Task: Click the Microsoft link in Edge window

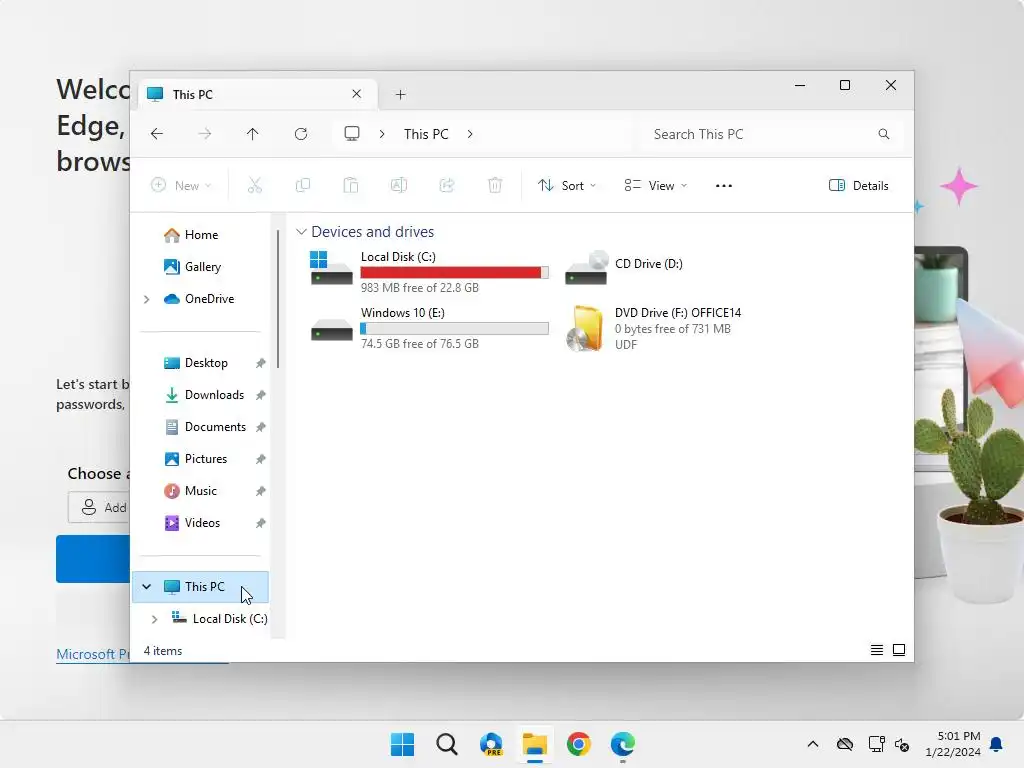Action: point(93,654)
